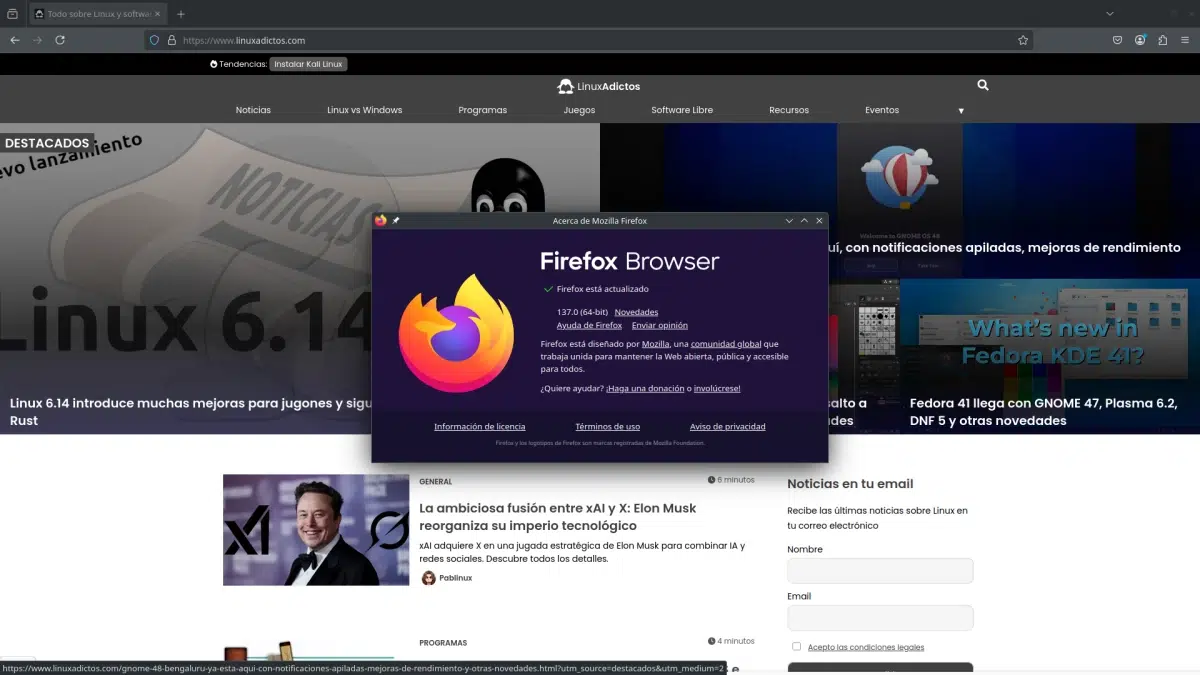Viewport: 1200px width, 675px height.
Task: Click the search magnifier on LinuxAdictos
Action: coord(982,85)
